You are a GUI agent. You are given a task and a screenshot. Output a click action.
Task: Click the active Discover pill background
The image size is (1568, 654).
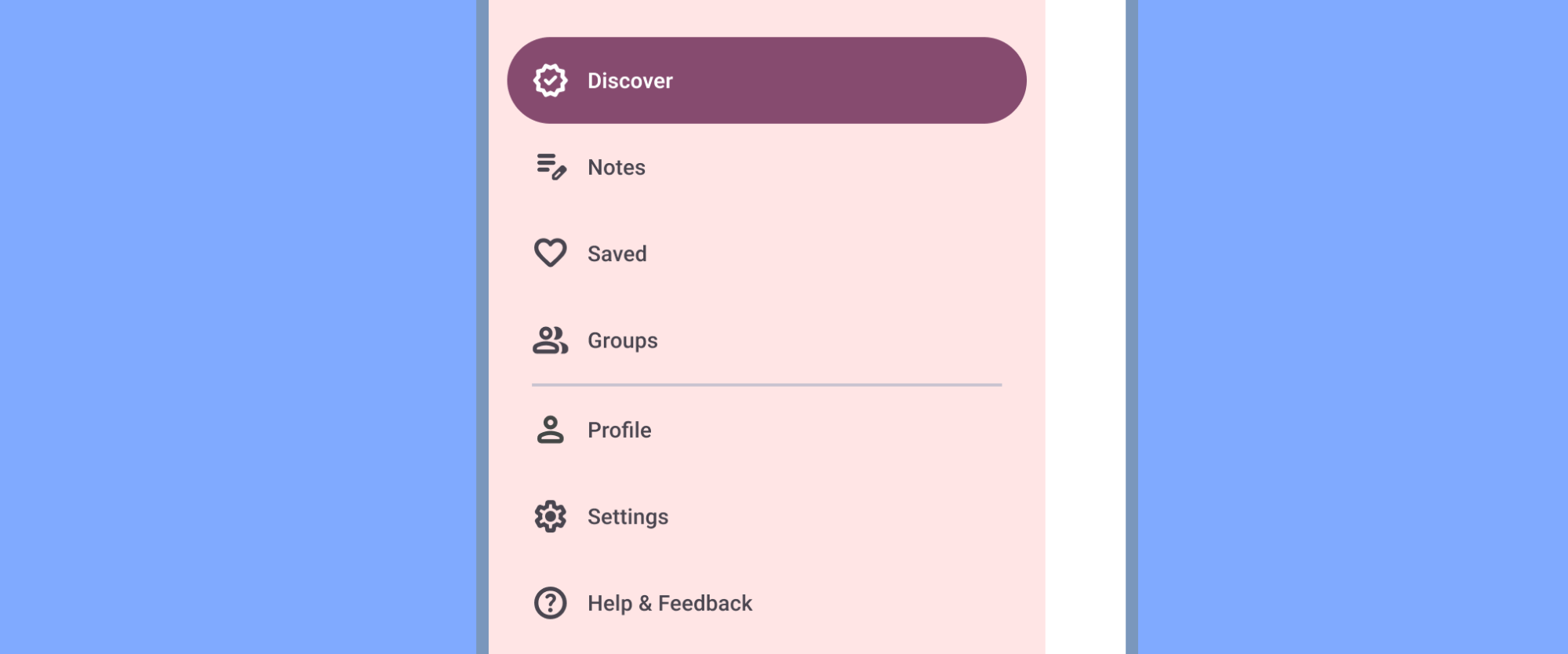click(x=863, y=79)
